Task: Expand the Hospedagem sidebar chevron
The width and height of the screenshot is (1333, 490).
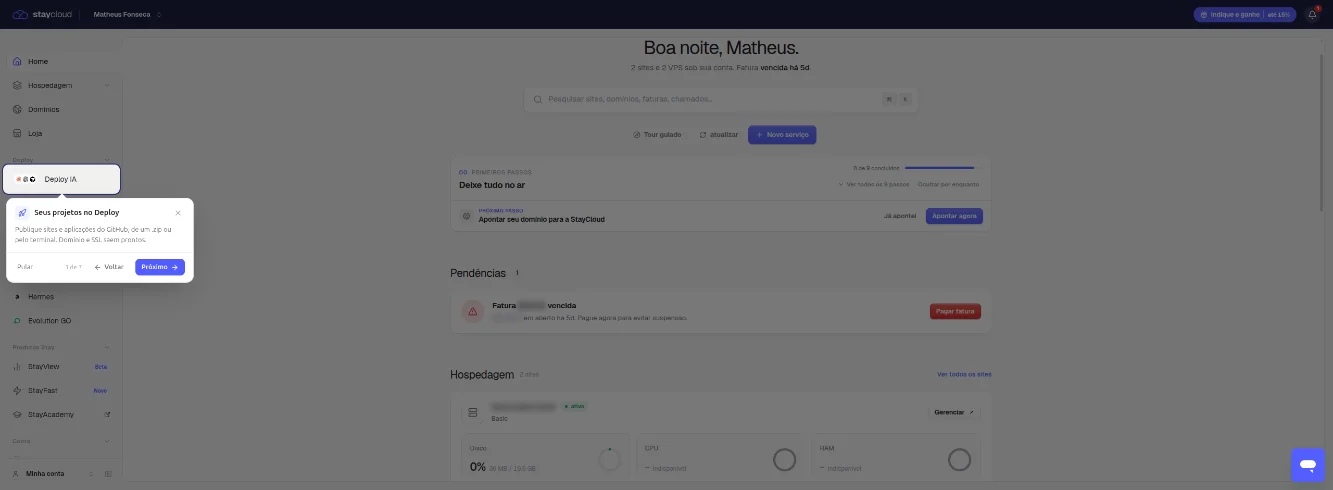Action: pos(107,85)
